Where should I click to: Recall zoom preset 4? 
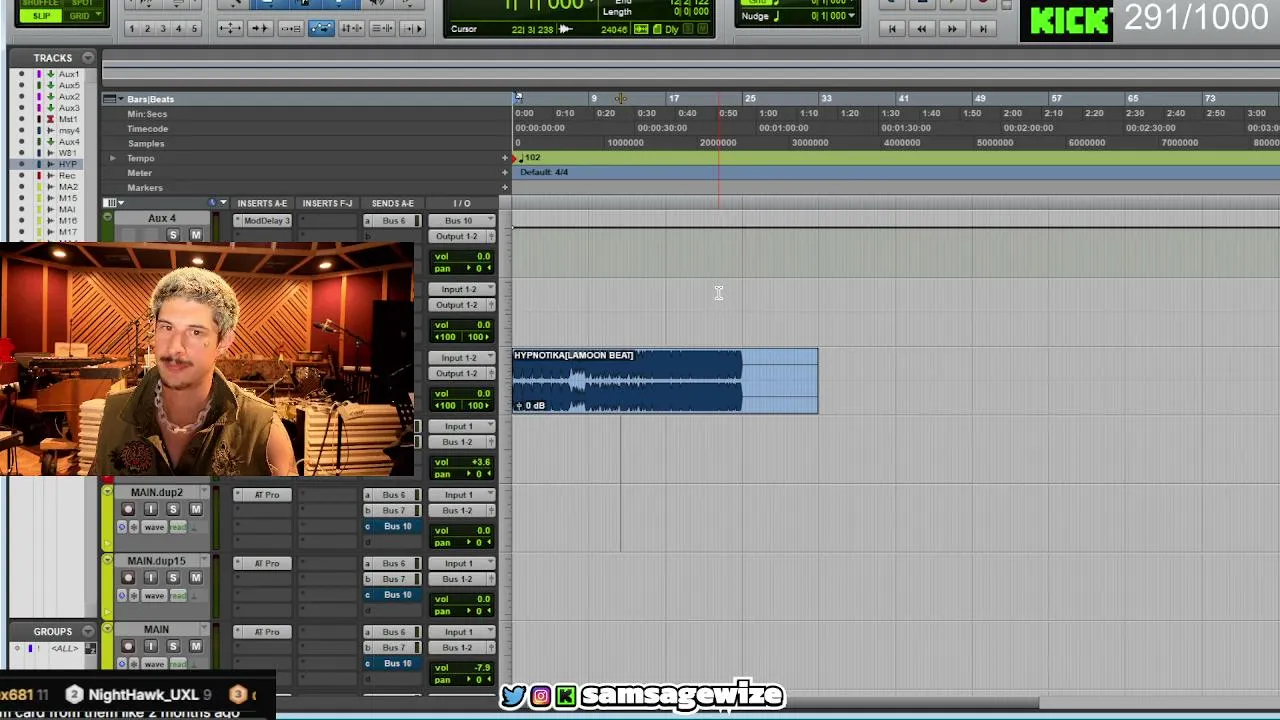179,28
